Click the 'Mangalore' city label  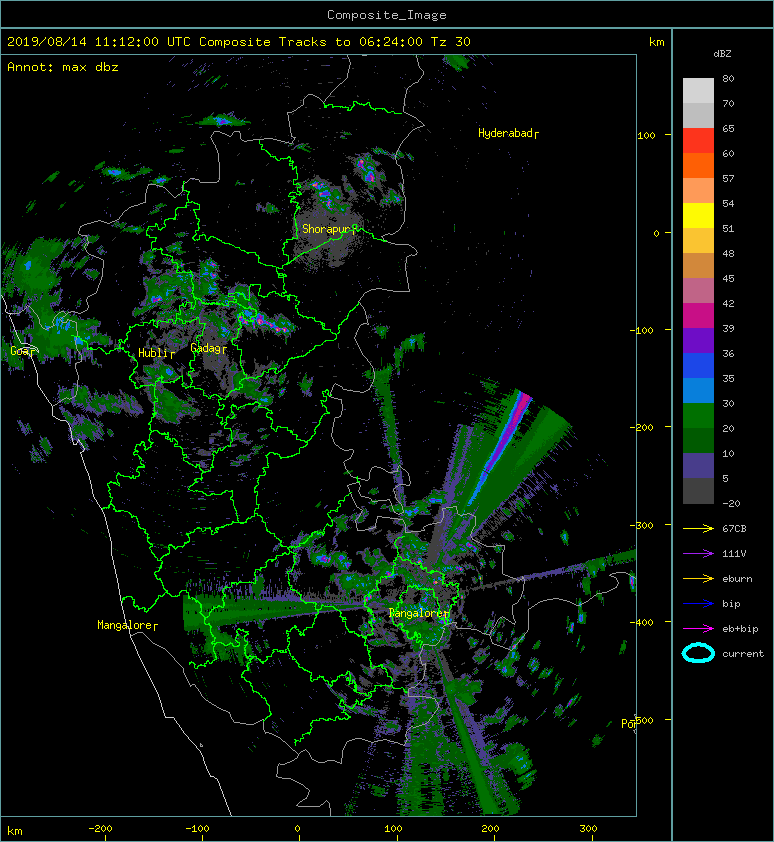[x=125, y=625]
